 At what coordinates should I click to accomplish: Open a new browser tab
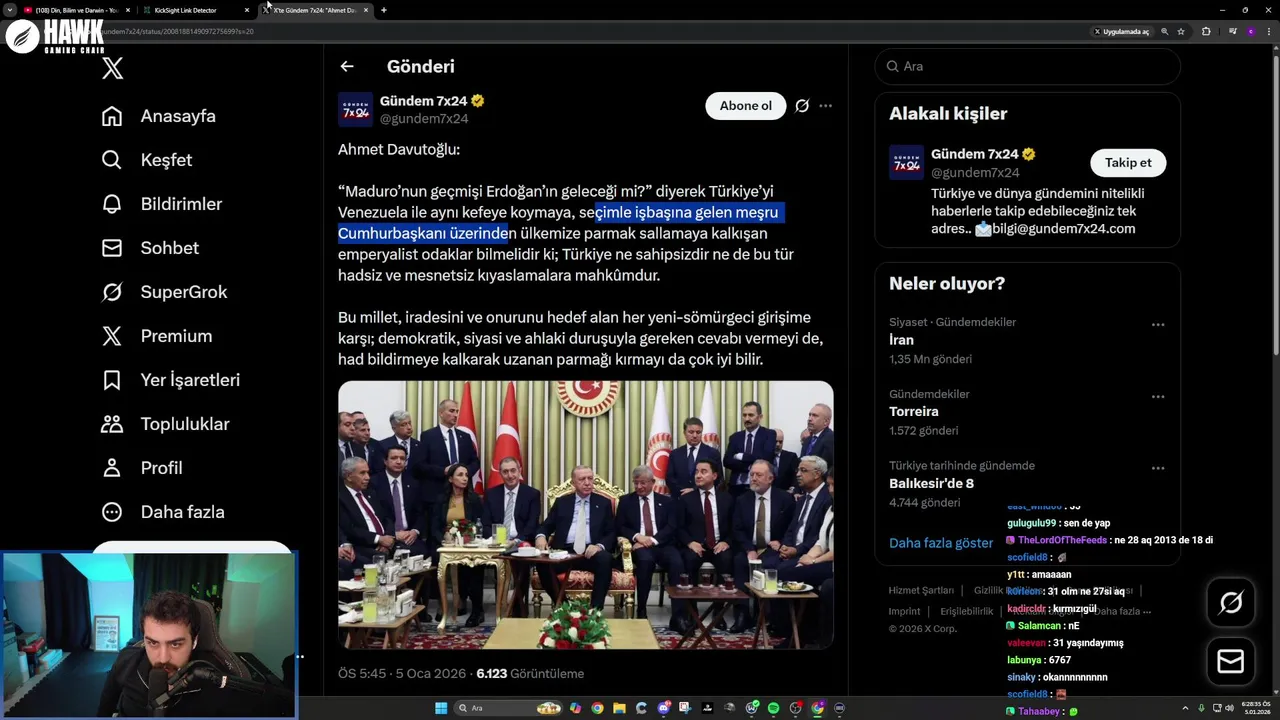pyautogui.click(x=384, y=10)
